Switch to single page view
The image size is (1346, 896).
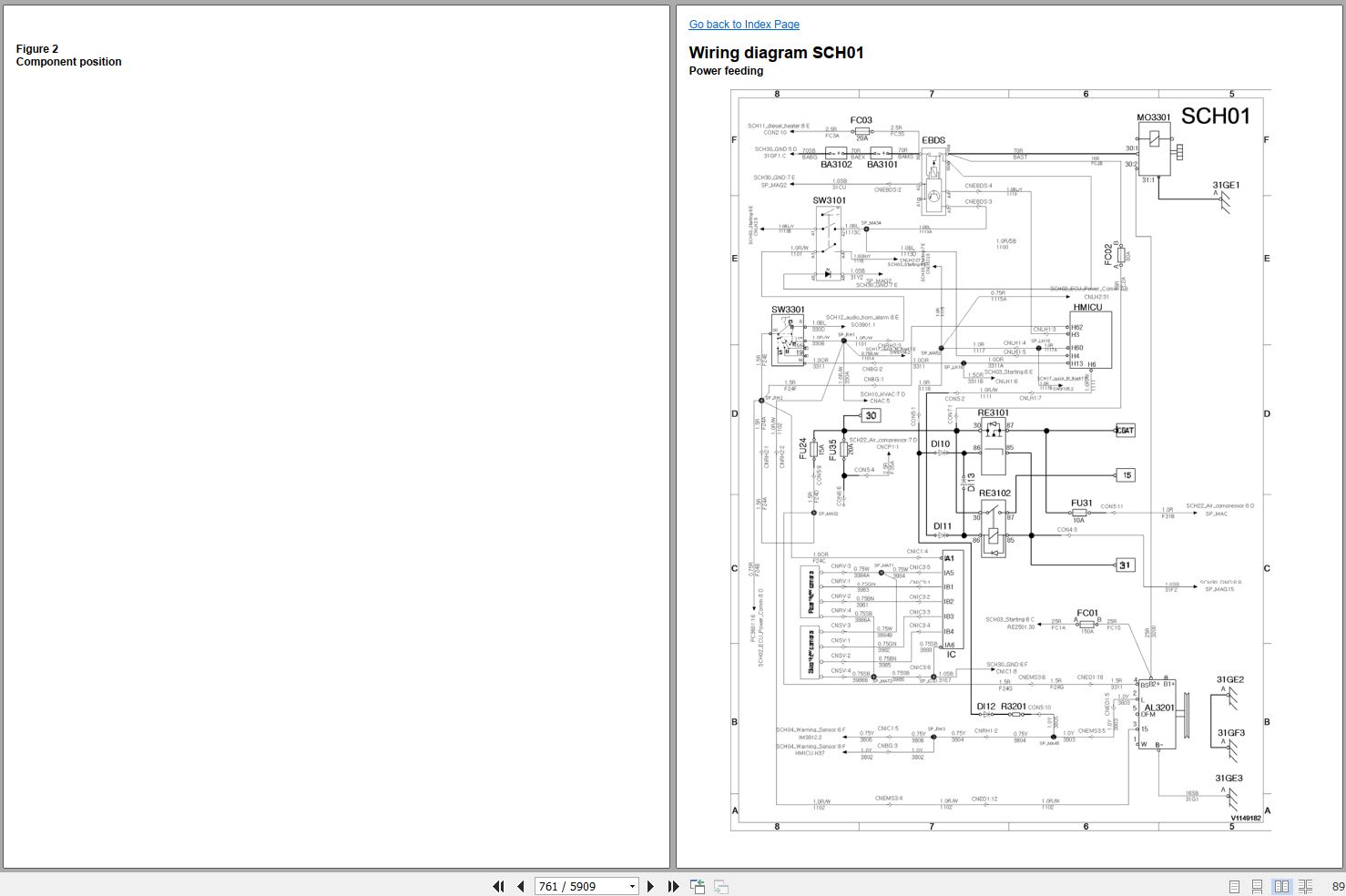(x=1234, y=886)
